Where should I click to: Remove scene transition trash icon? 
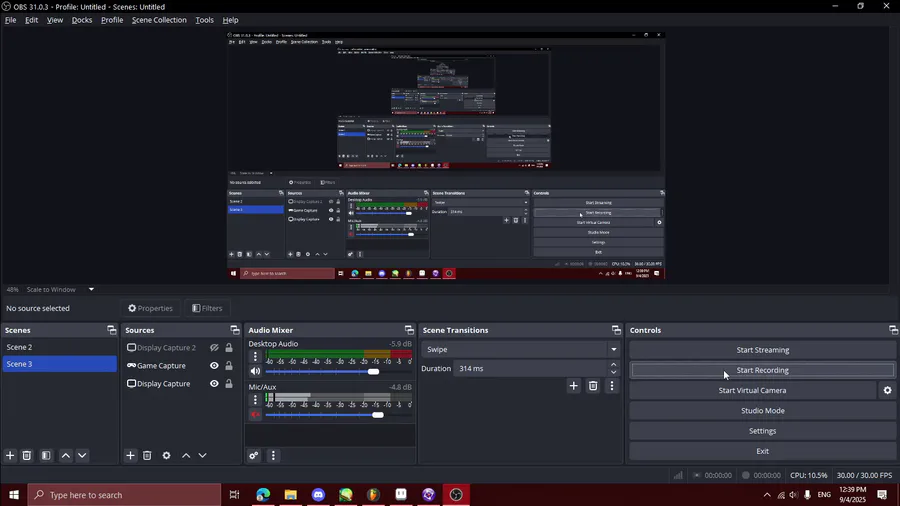(x=593, y=386)
